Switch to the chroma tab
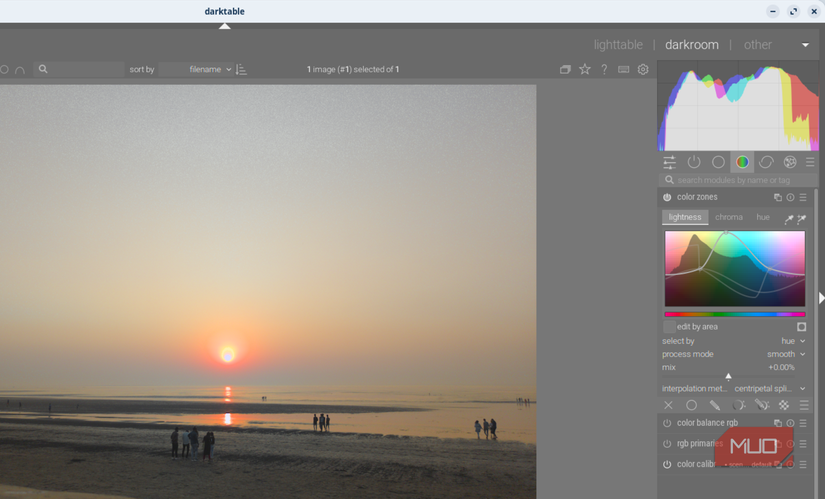The width and height of the screenshot is (825, 499). 729,217
